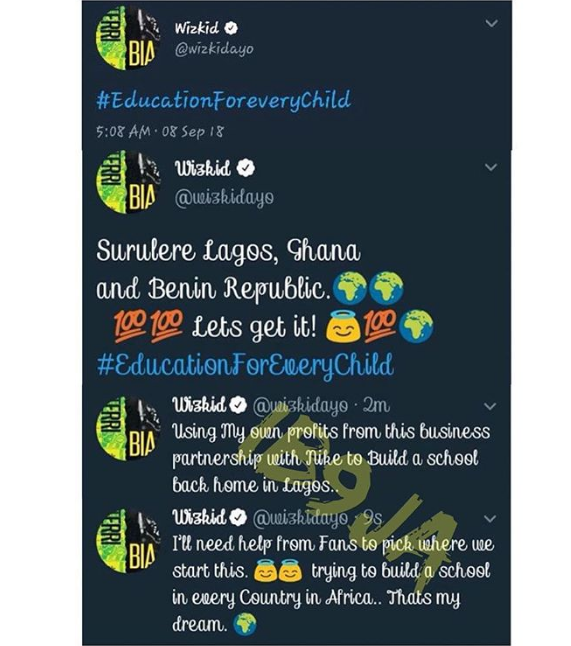This screenshot has height=646, width=571.
Task: Click verified badge on Surulere Lagos tweet
Action: click(246, 168)
